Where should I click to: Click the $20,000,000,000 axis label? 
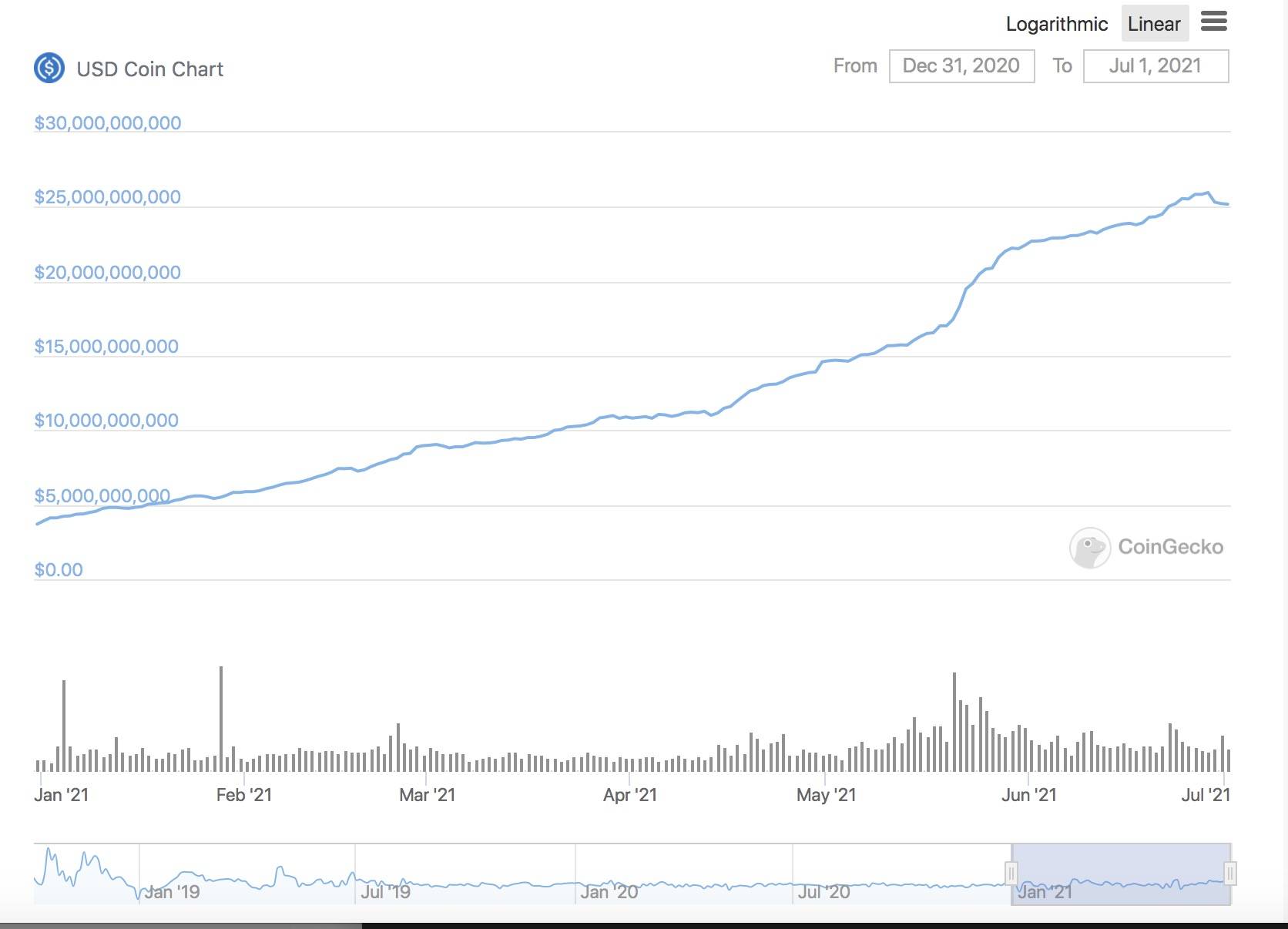108,272
